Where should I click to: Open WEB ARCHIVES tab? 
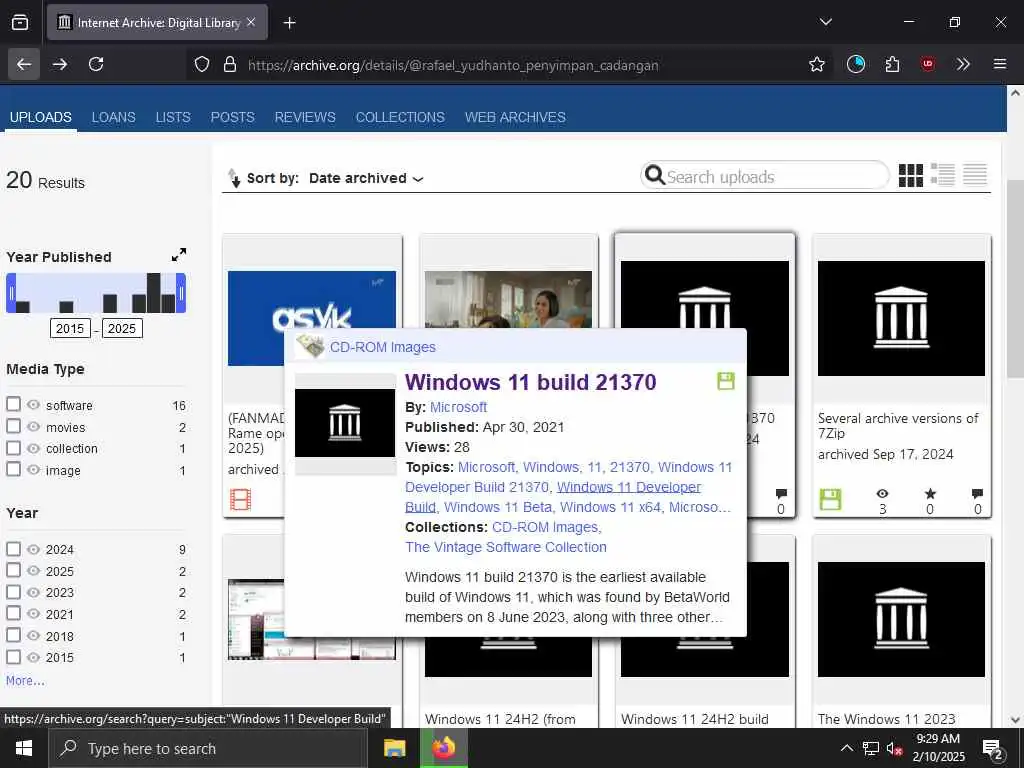pos(515,117)
